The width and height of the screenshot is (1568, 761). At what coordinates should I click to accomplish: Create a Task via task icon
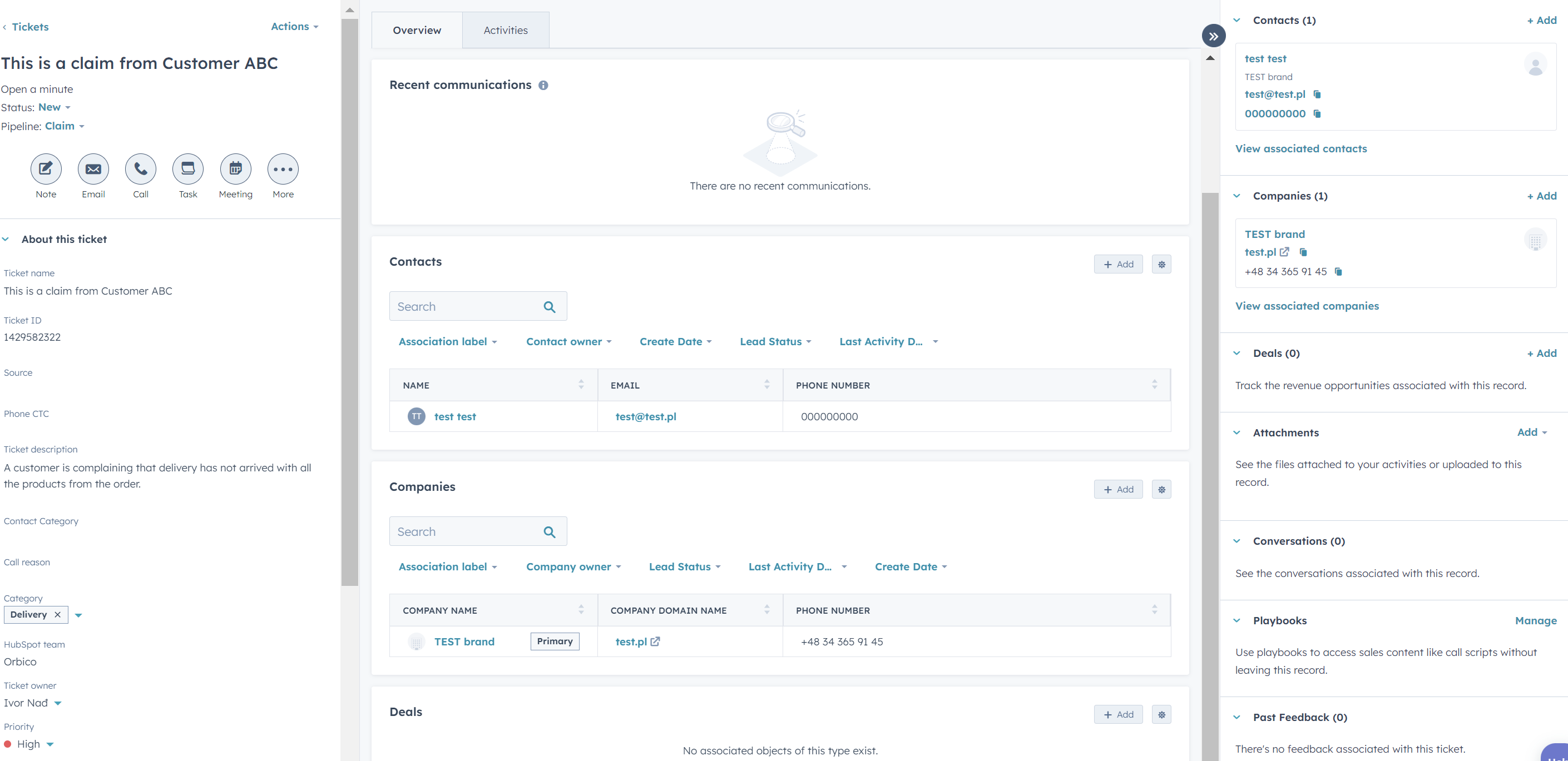coord(188,169)
